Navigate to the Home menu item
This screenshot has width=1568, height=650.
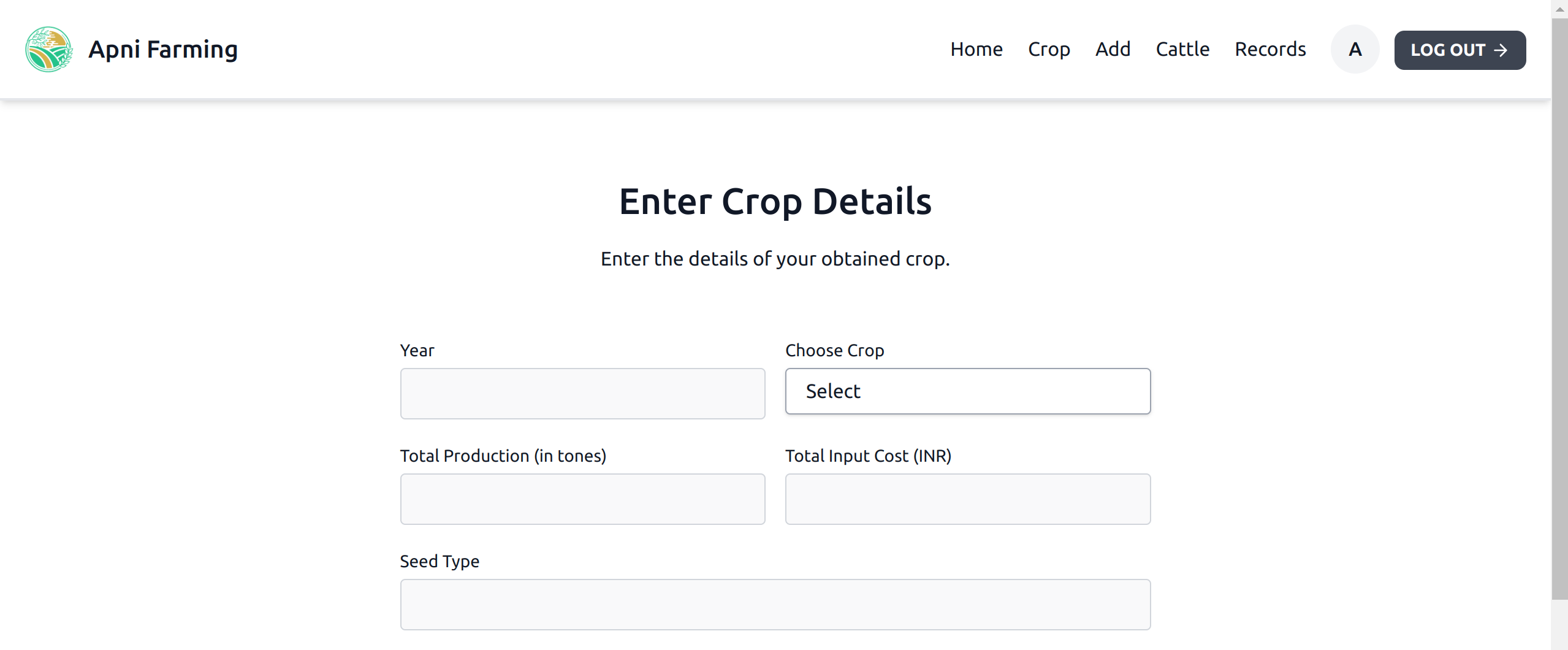point(976,49)
